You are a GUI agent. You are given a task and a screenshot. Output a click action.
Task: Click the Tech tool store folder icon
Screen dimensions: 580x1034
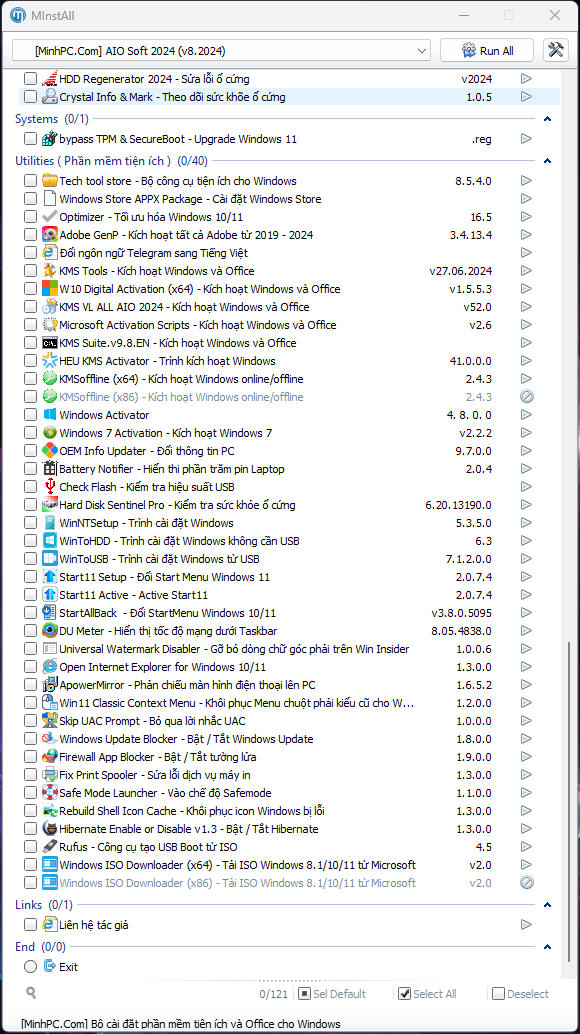tap(49, 181)
